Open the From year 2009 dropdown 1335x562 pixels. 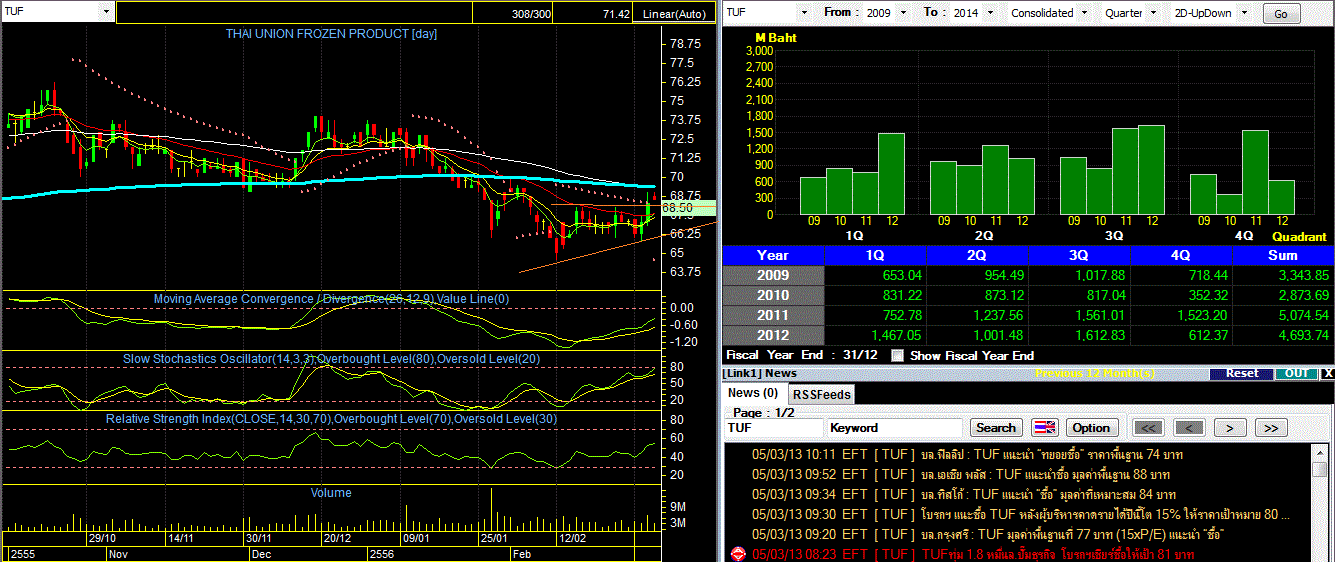coord(903,12)
